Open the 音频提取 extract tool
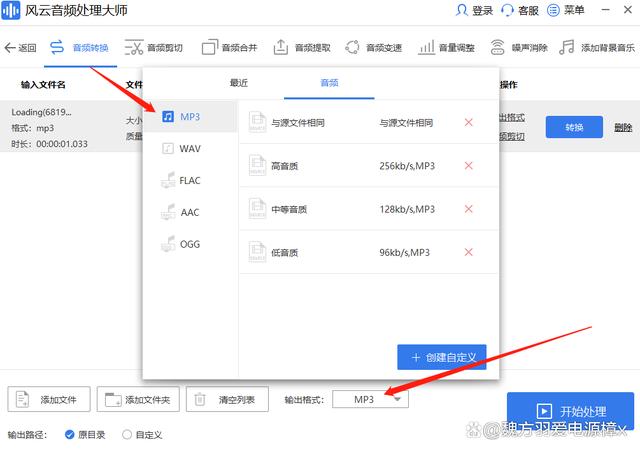 click(302, 48)
